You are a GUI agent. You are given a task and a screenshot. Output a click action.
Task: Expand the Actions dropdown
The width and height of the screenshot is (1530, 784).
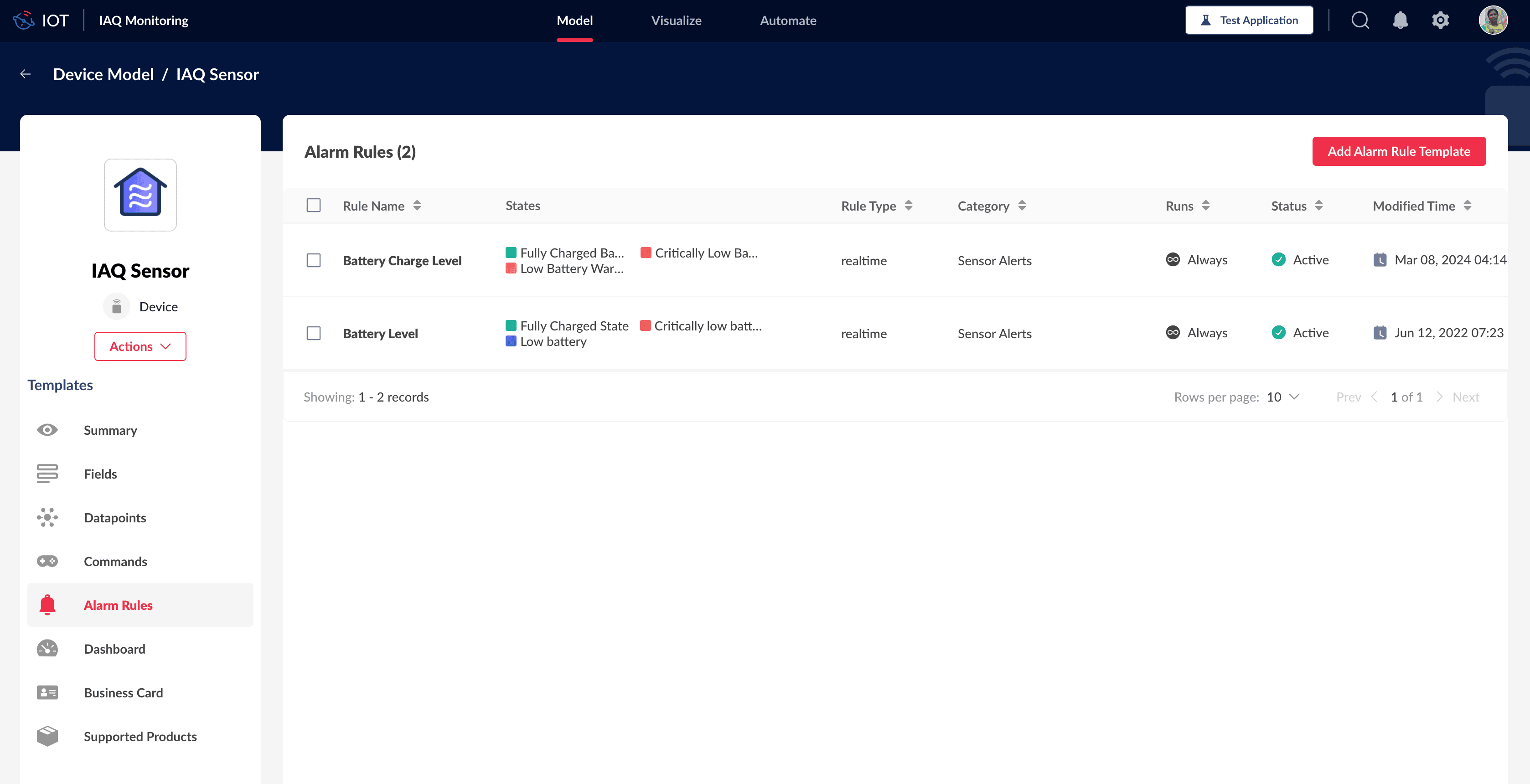[140, 346]
